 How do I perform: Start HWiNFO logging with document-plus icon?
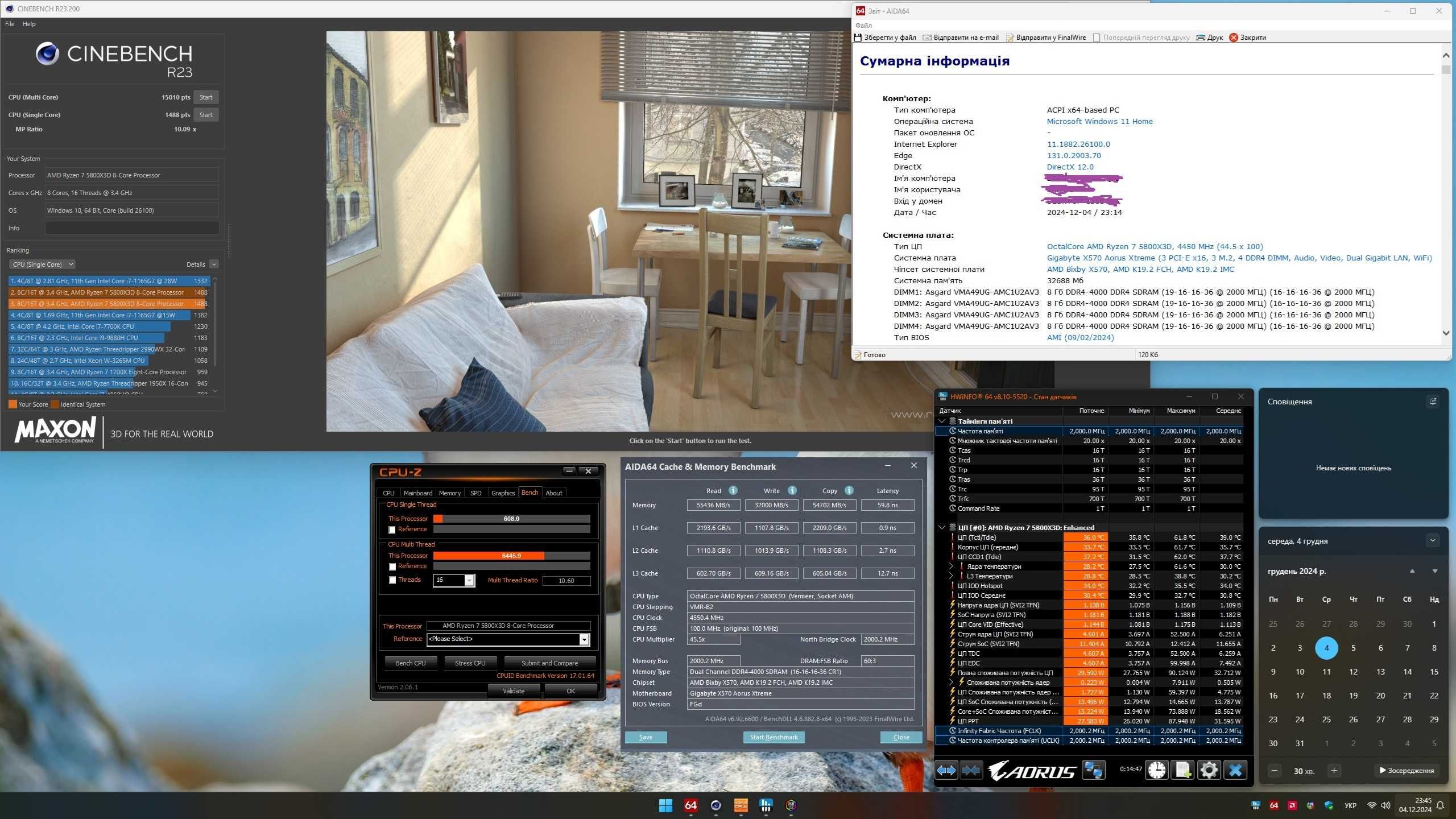tap(1183, 771)
